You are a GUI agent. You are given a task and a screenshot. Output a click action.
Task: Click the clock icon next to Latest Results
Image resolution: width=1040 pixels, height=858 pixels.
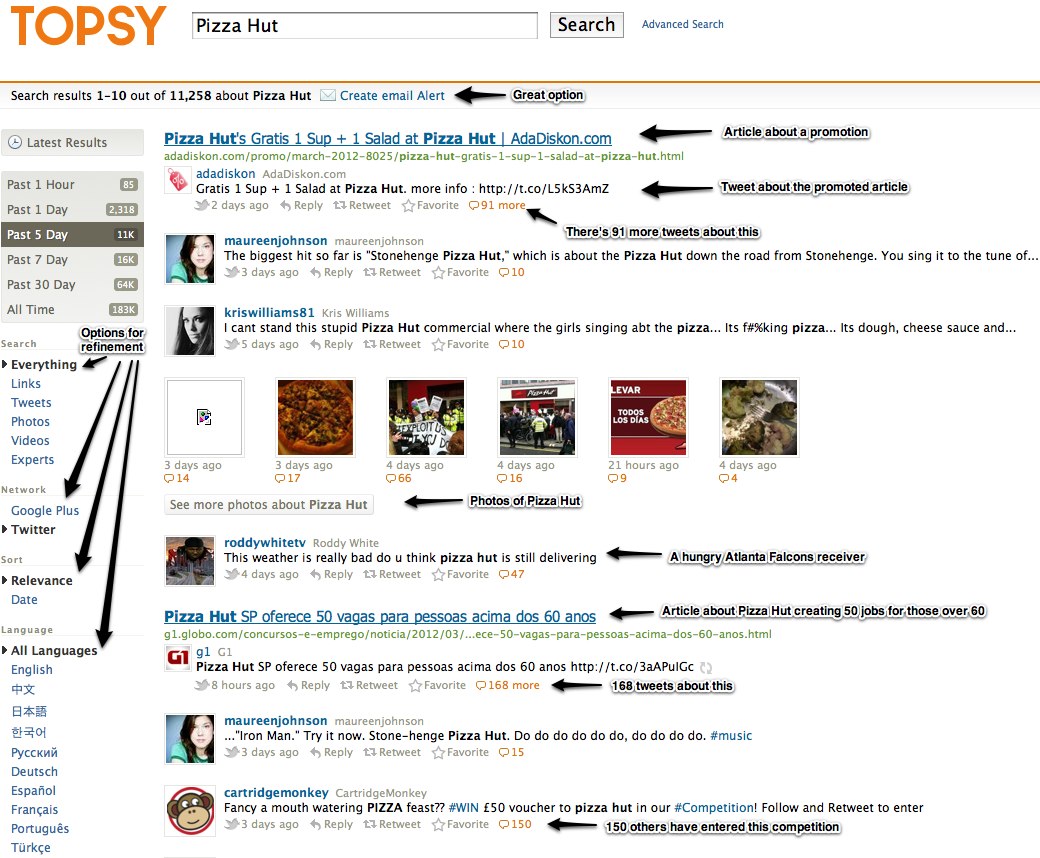click(x=15, y=143)
